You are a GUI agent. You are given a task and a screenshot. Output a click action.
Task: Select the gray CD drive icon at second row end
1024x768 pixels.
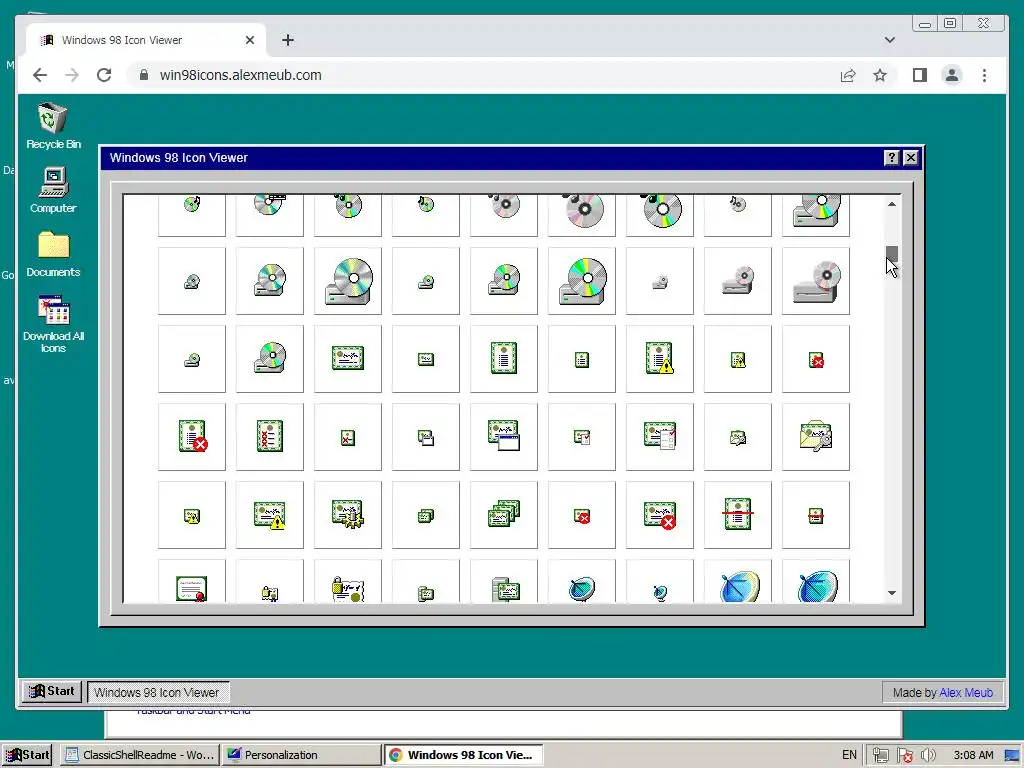[816, 281]
